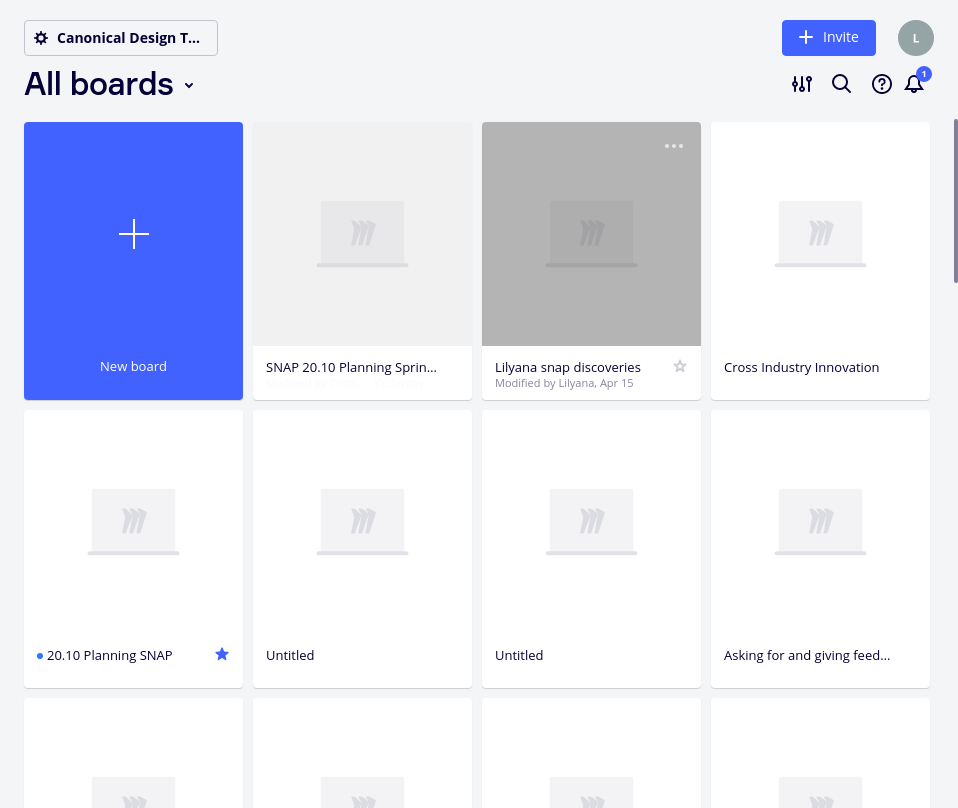Click the Cross Industry Innovation thumbnail image

point(821,233)
